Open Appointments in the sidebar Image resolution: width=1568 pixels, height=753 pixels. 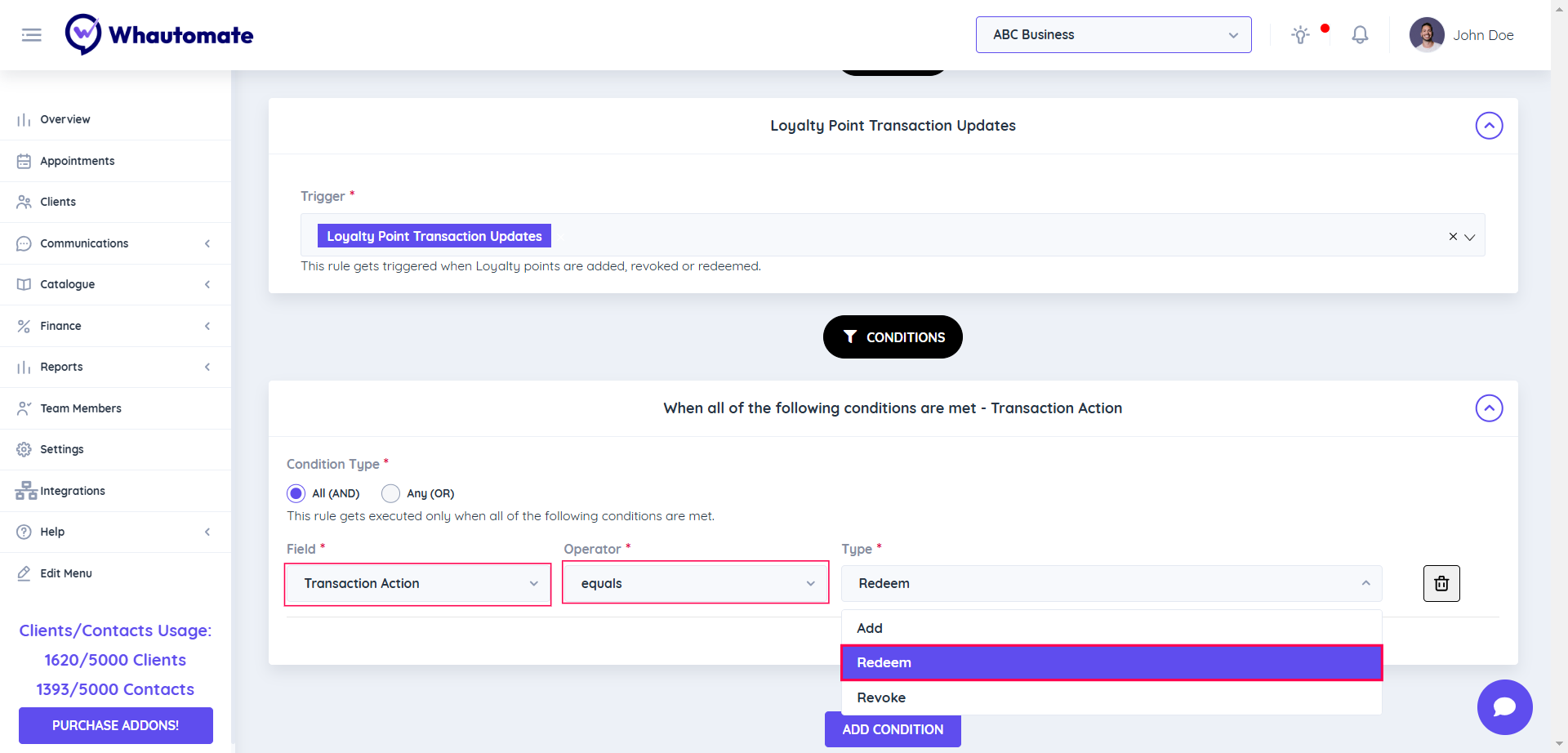[x=78, y=161]
